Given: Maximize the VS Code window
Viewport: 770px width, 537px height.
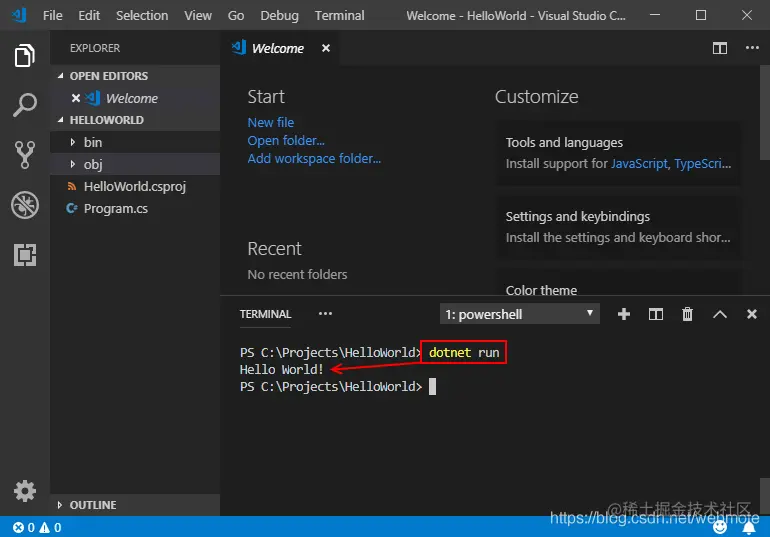Looking at the screenshot, I should click(701, 15).
